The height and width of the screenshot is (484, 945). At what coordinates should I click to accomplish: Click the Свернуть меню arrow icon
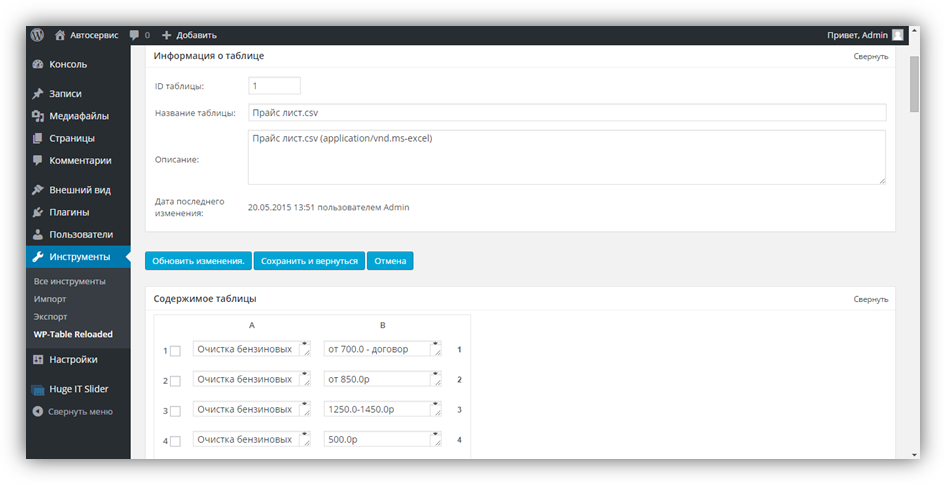[x=38, y=412]
